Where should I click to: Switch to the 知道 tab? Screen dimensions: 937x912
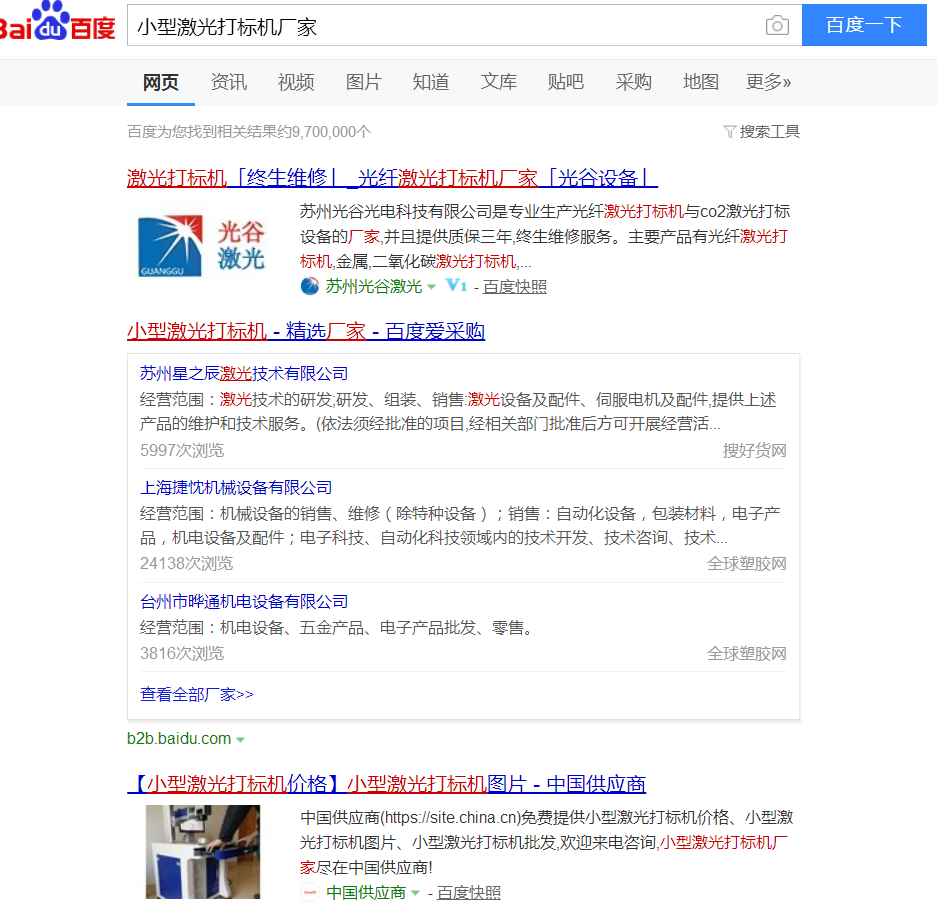(431, 82)
